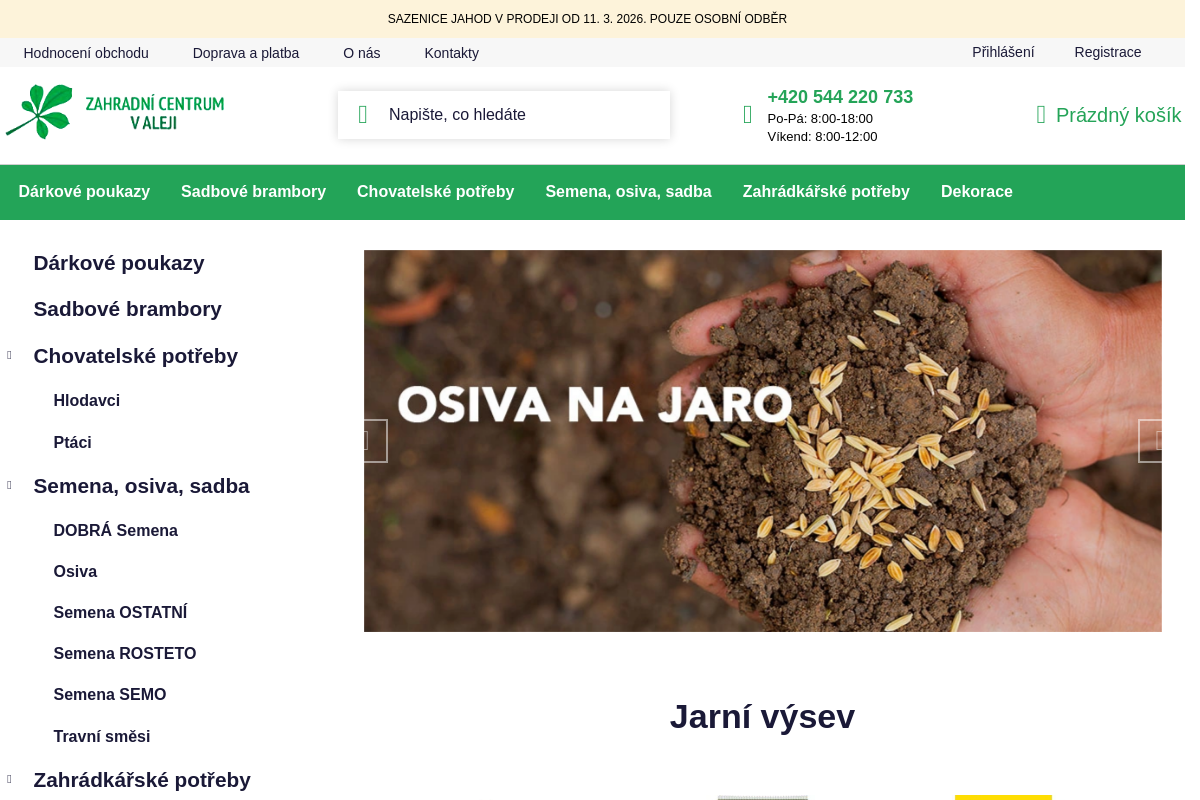Select Doprava a platba in the top bar
Screen dimensions: 1200x800
click(246, 53)
